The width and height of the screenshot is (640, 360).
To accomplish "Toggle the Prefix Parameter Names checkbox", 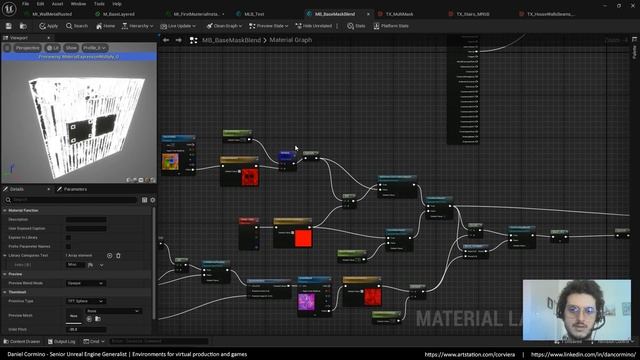I will coord(68,247).
